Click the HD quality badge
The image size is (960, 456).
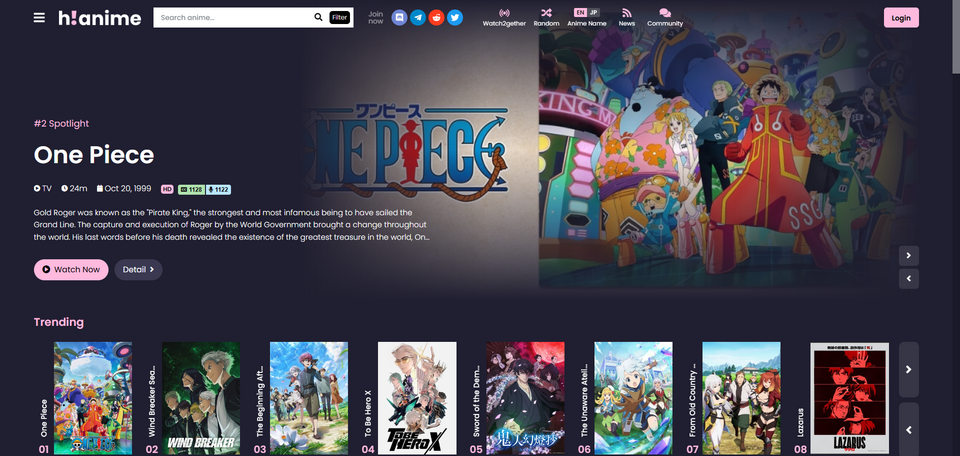point(167,190)
